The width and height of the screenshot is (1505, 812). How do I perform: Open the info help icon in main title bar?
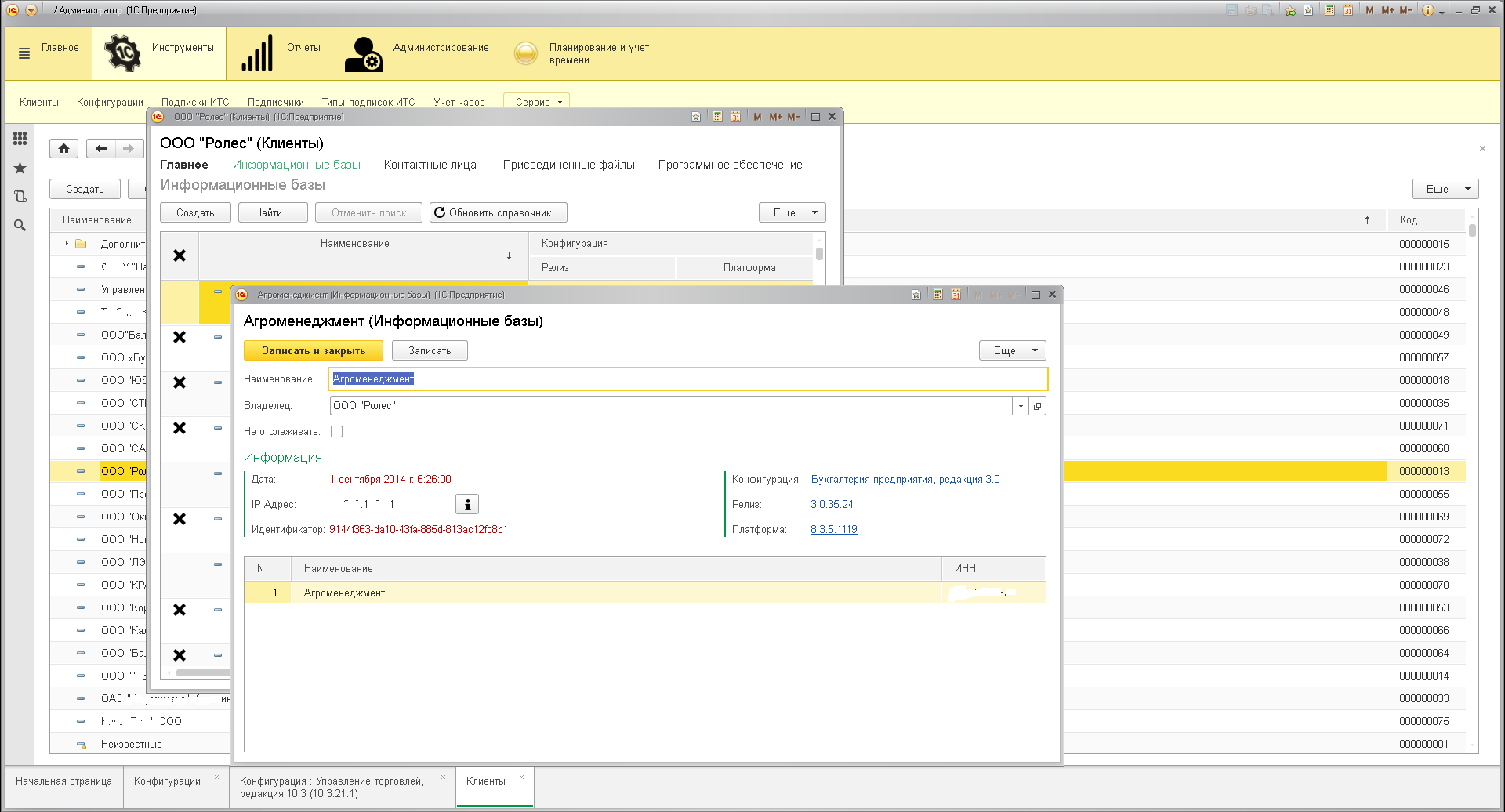point(1427,10)
